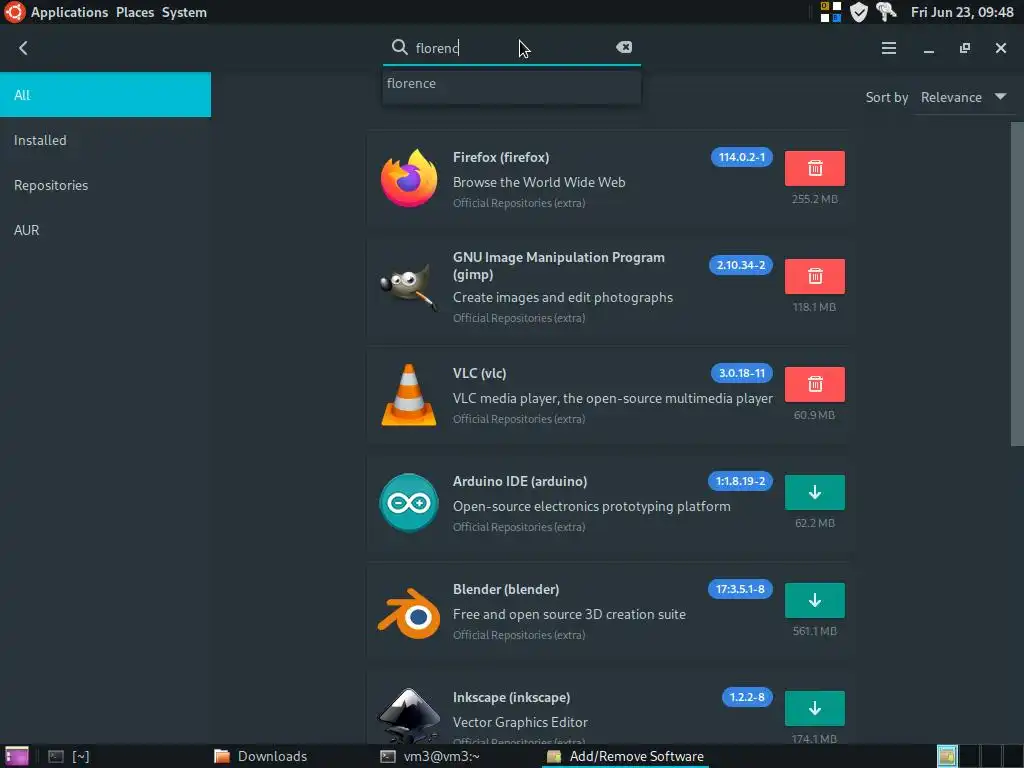Click the vertical scrollbar of package list
This screenshot has height=768, width=1024.
(1017, 284)
